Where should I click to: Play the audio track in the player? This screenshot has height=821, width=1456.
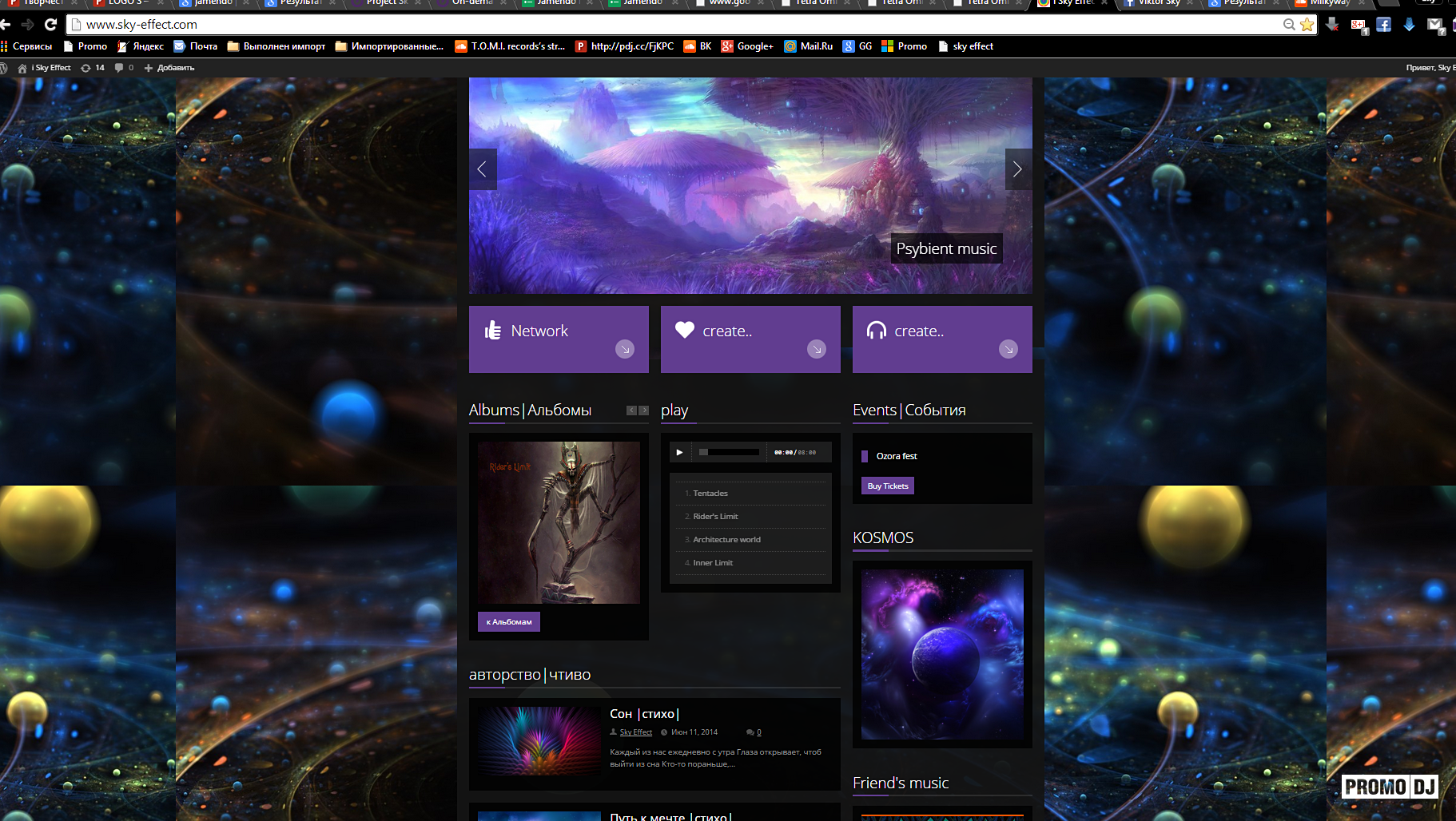[679, 452]
